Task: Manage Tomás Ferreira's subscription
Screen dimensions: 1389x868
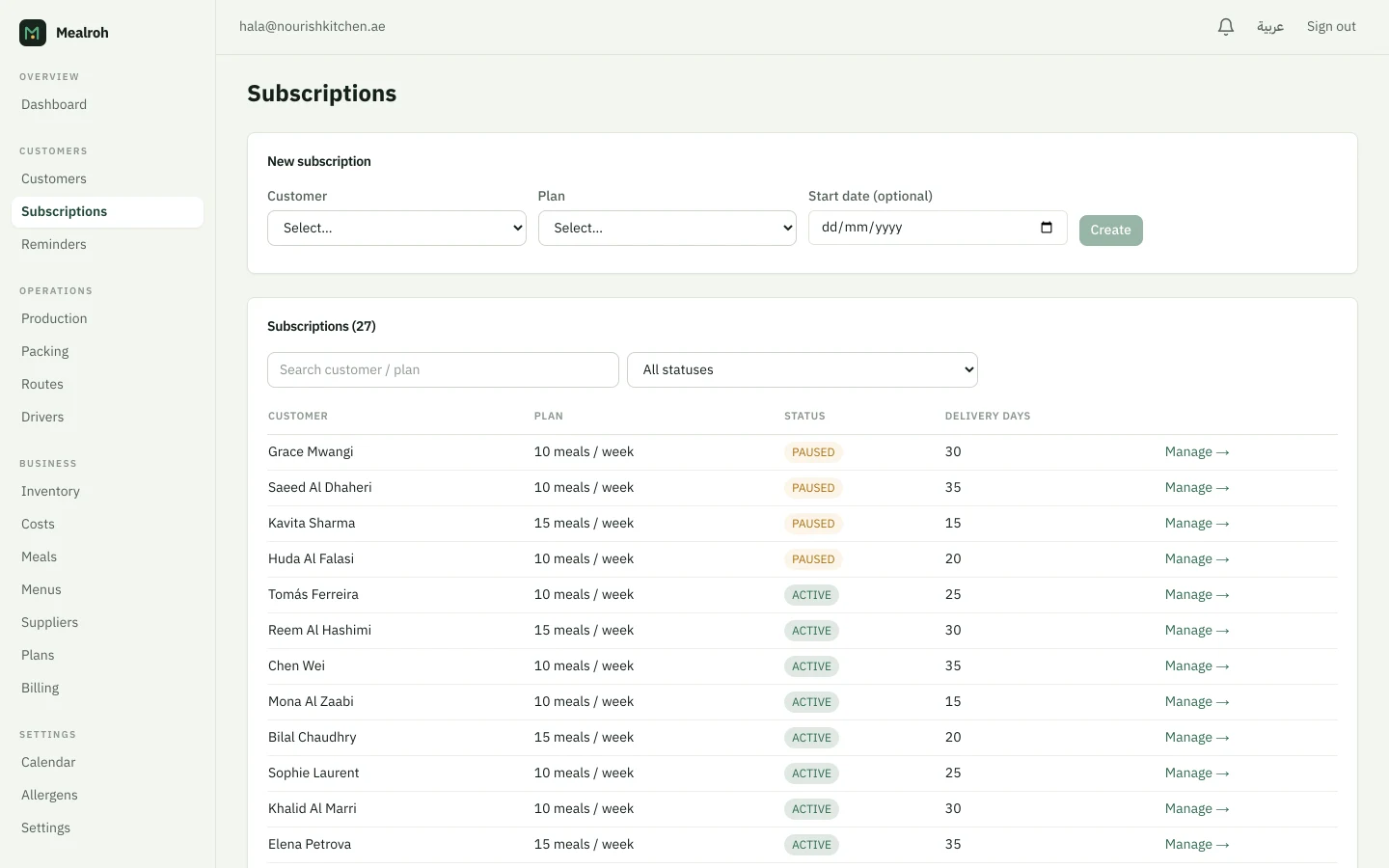Action: (1197, 595)
